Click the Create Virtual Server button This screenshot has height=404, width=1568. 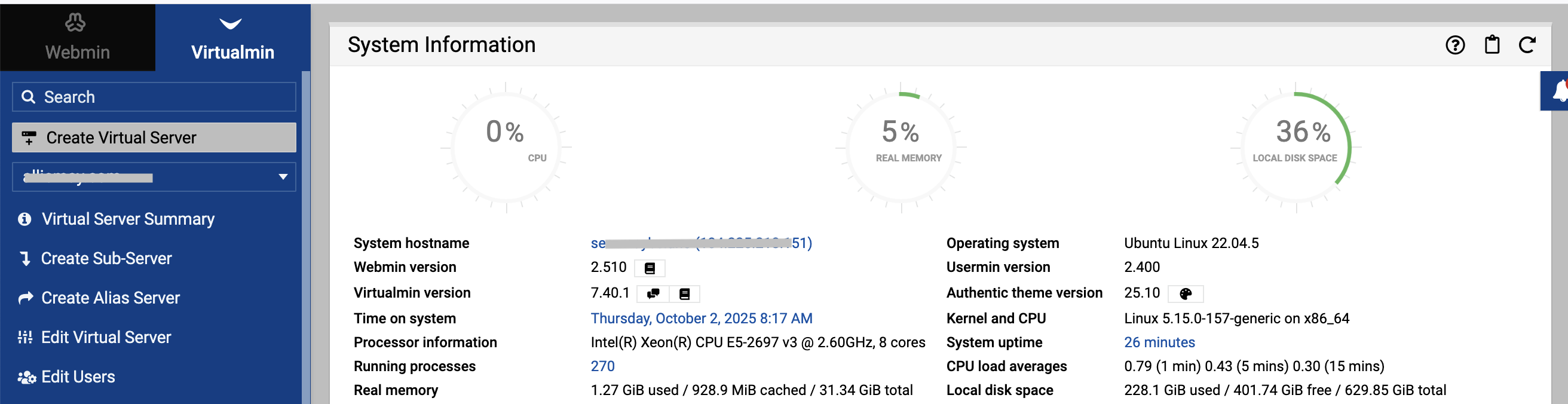tap(154, 137)
